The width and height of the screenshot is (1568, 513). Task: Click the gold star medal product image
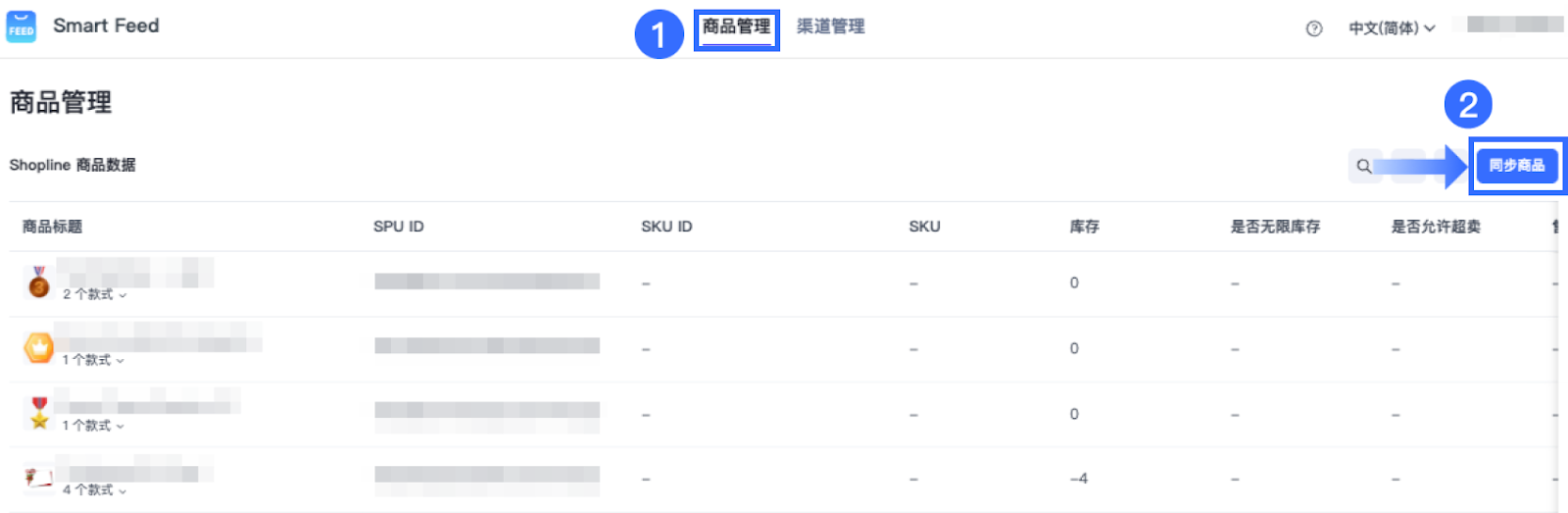click(39, 413)
